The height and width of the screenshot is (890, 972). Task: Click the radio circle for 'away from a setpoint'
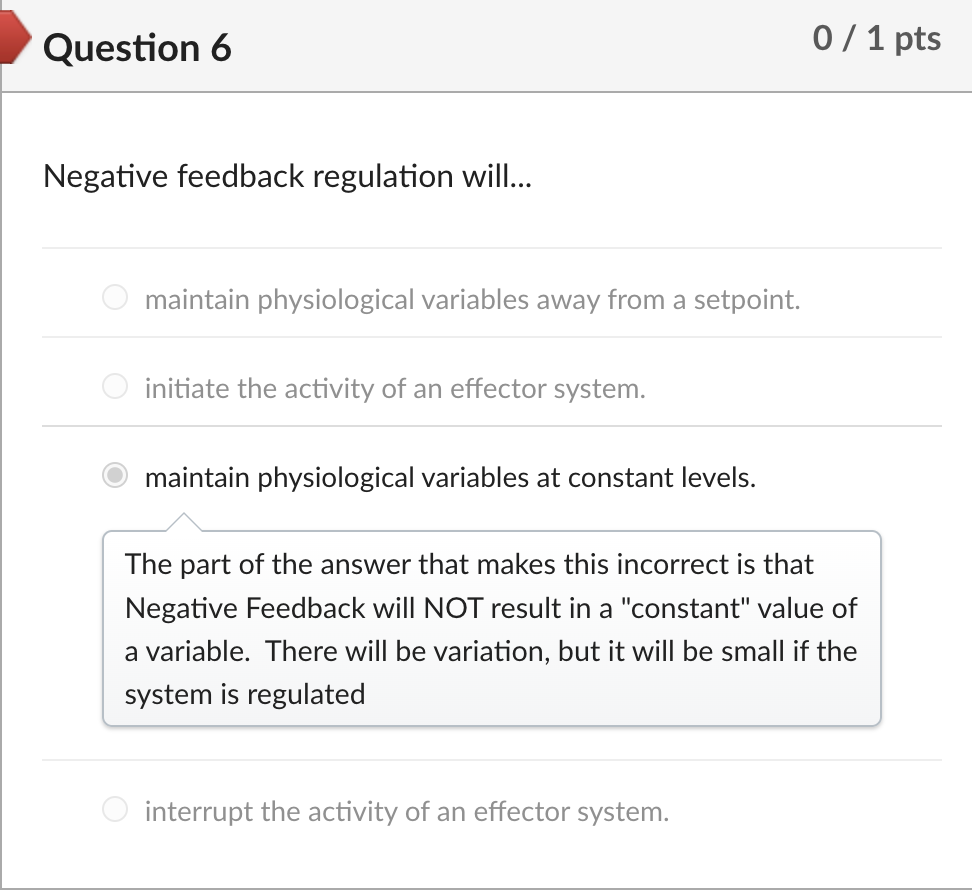click(114, 298)
